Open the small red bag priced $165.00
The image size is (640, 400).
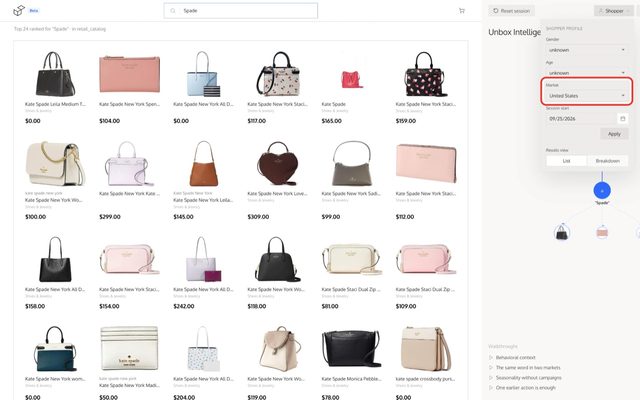tap(352, 80)
